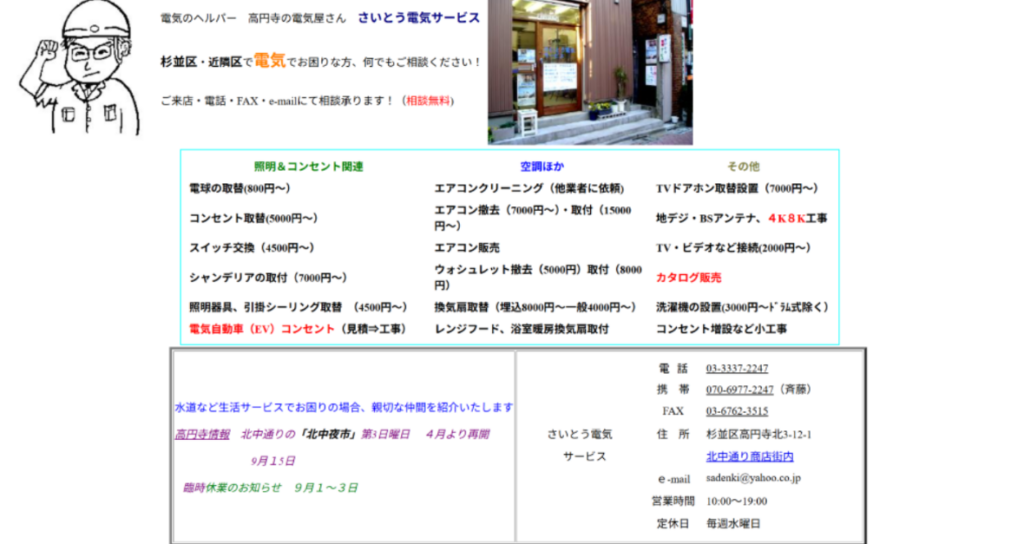The height and width of the screenshot is (544, 1024).
Task: Click the sadenki@yahoo.co.jp email address
Action: pyautogui.click(x=753, y=478)
